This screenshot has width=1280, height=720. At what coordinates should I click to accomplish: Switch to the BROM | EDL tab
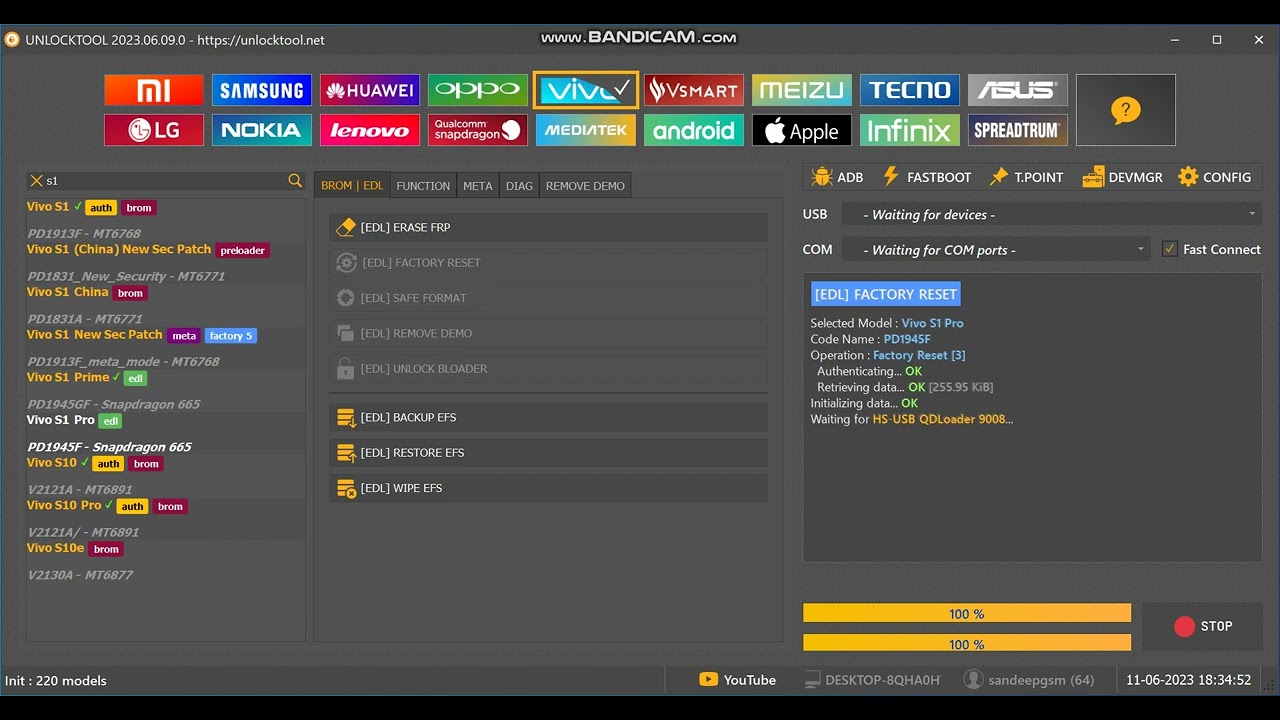pyautogui.click(x=352, y=185)
